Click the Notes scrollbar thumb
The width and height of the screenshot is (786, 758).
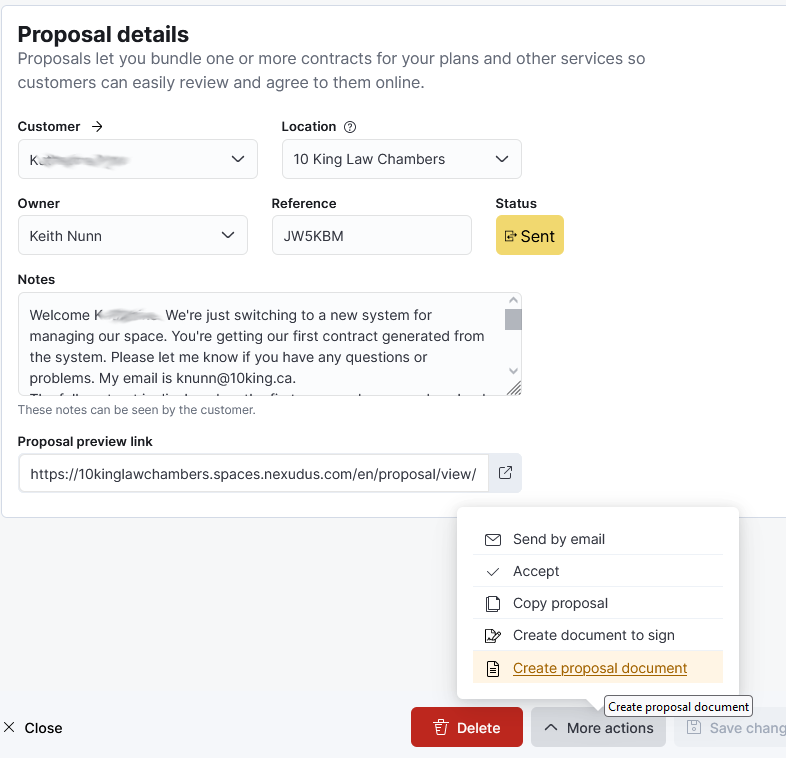[x=513, y=319]
